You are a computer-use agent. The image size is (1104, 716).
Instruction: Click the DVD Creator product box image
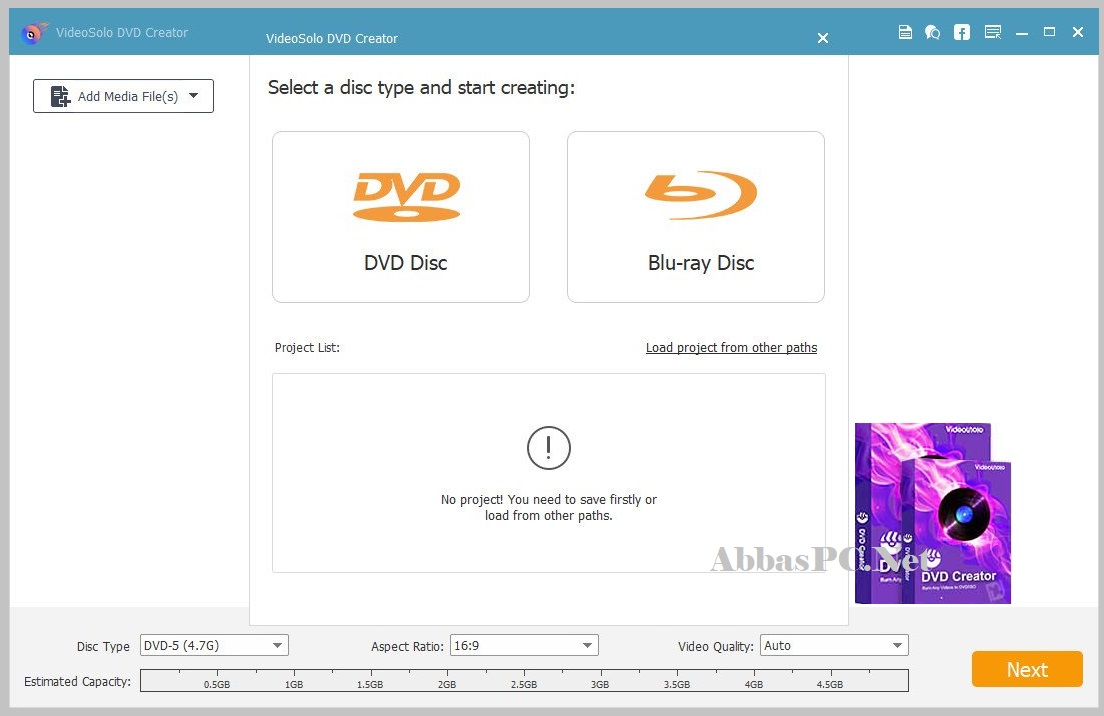[x=933, y=513]
